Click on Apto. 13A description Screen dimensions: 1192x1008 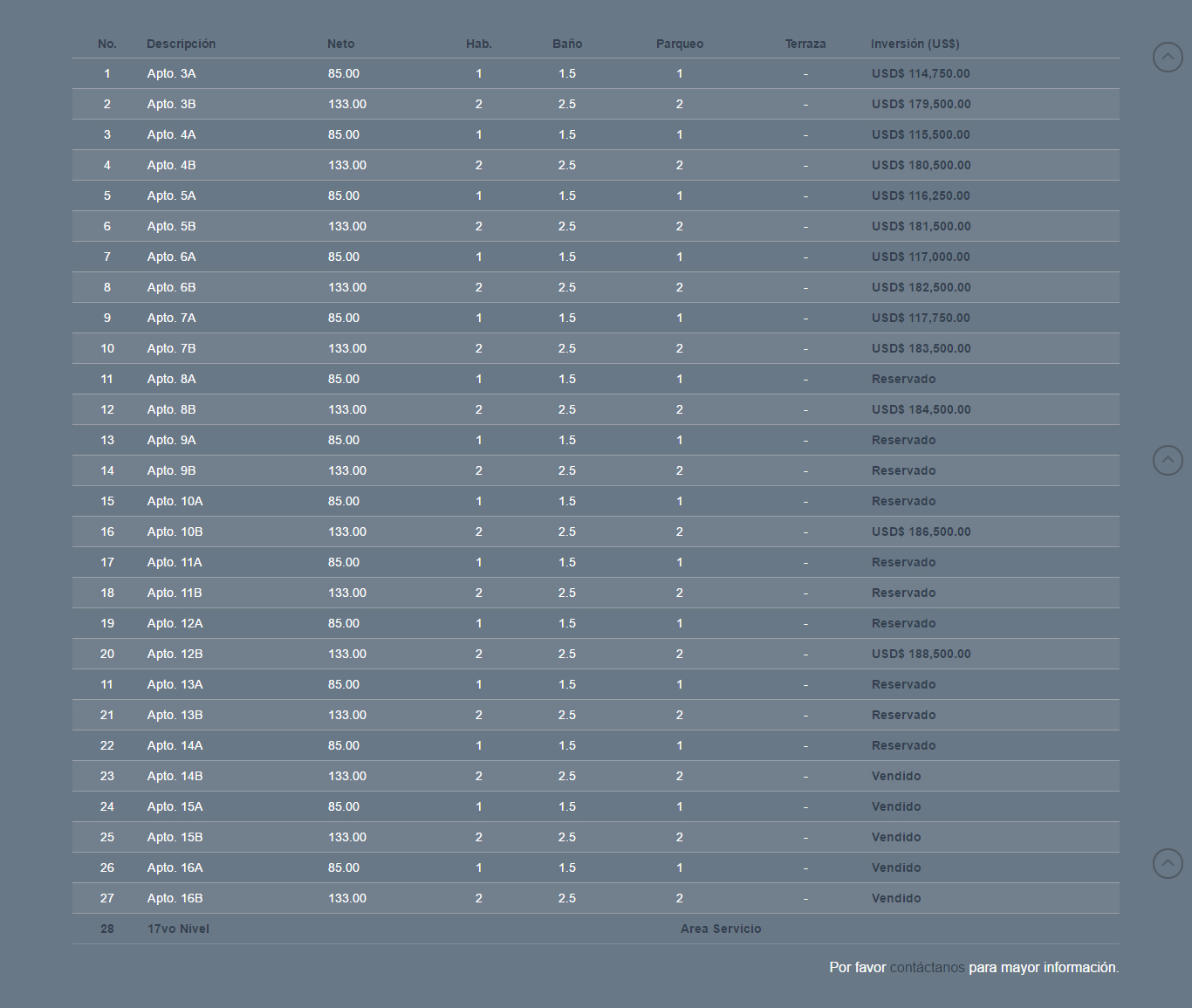(x=175, y=685)
